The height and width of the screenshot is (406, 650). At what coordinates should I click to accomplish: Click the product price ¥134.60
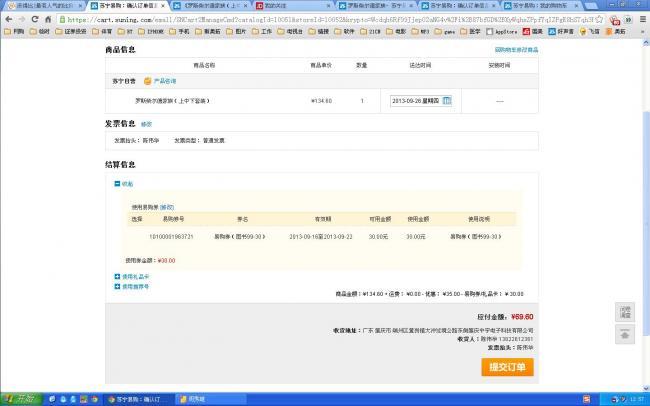tap(321, 101)
